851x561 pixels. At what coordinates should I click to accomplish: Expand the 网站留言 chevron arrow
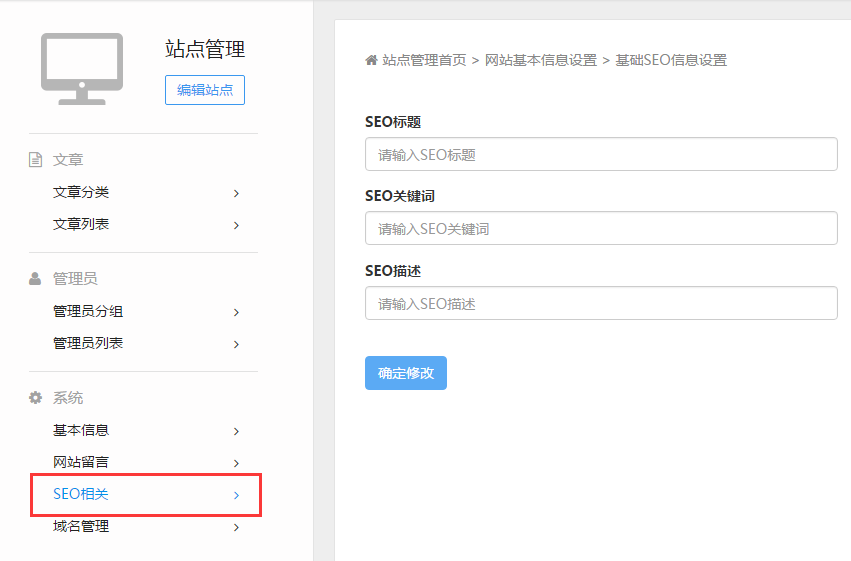click(236, 463)
